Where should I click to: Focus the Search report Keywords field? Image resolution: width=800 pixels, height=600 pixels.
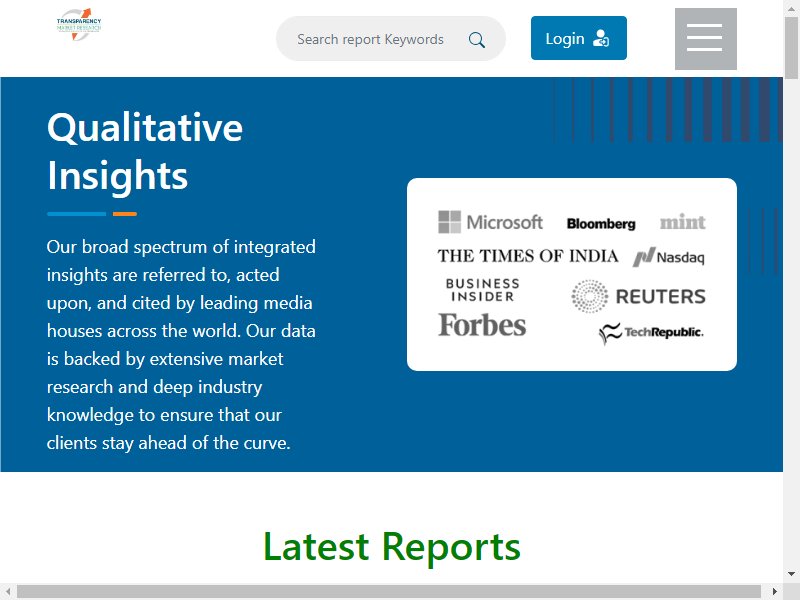coord(391,39)
